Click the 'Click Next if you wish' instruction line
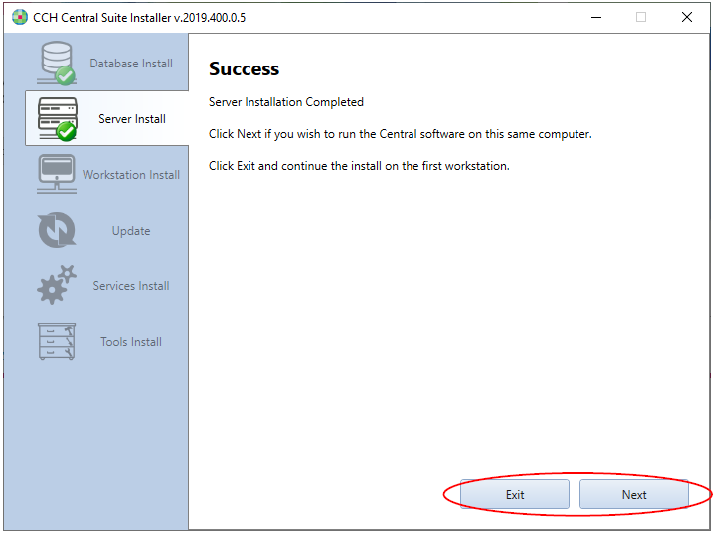The image size is (718, 535). point(400,134)
